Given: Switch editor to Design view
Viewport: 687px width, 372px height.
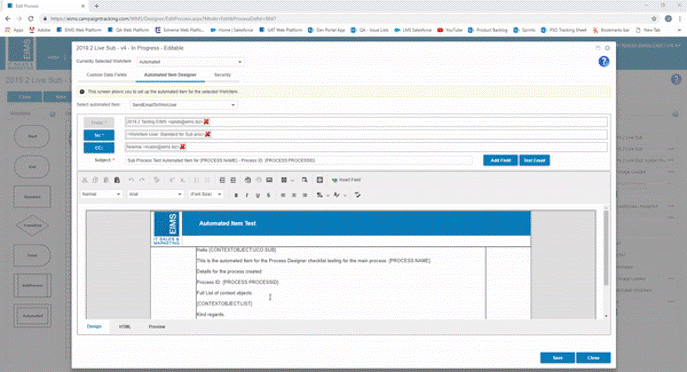Looking at the screenshot, I should point(94,326).
